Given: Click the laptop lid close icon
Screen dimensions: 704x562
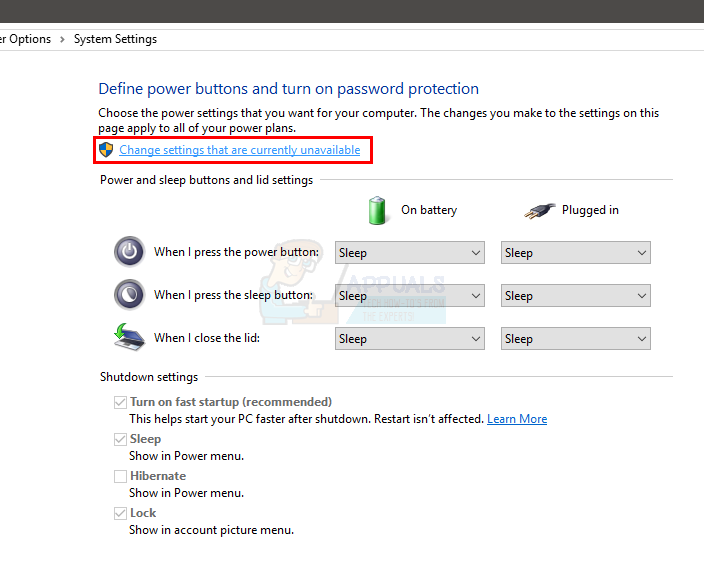Looking at the screenshot, I should pyautogui.click(x=129, y=338).
